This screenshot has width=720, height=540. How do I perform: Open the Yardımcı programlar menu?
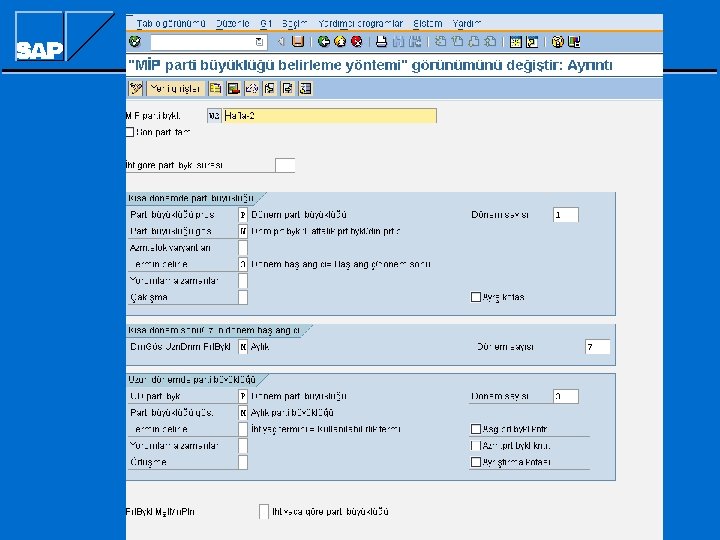(360, 23)
